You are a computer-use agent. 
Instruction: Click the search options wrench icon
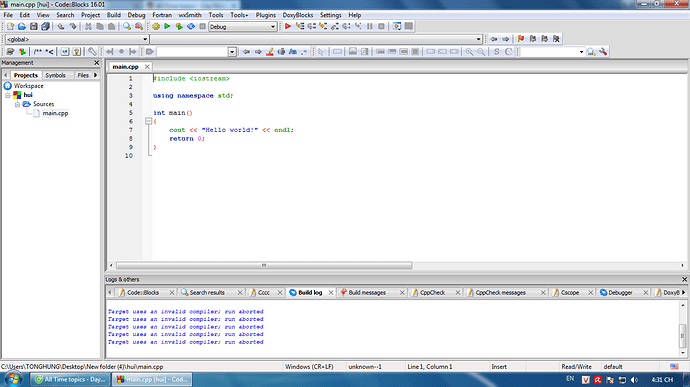[x=603, y=52]
